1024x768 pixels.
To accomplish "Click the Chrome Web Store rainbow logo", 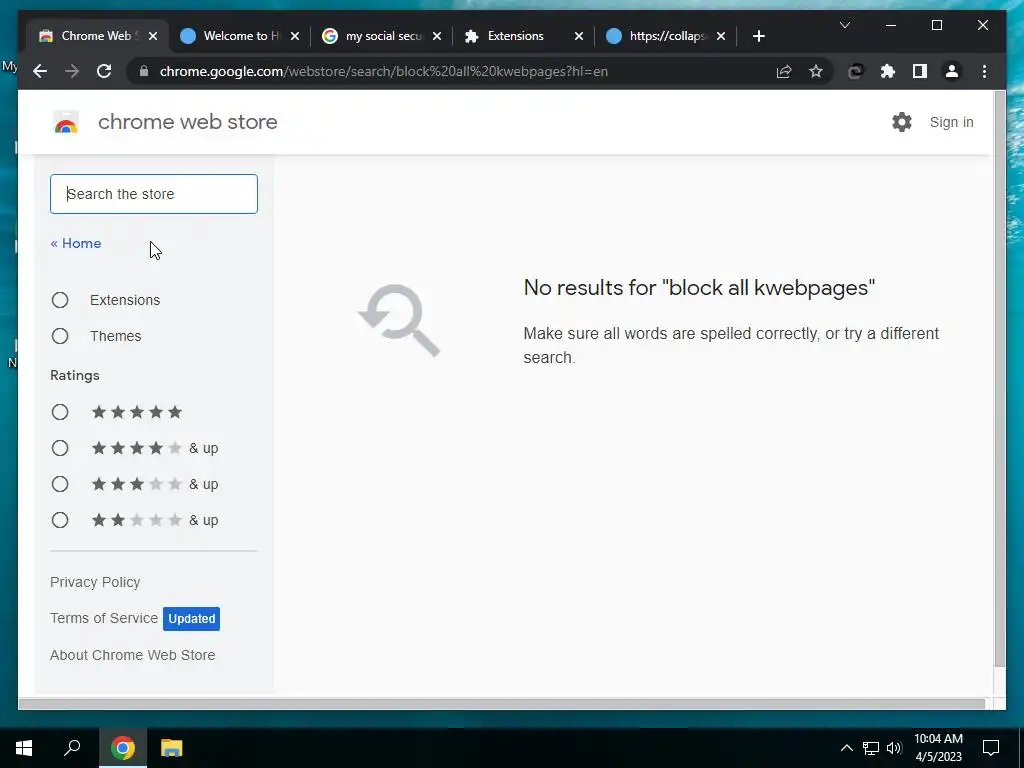I will point(66,122).
